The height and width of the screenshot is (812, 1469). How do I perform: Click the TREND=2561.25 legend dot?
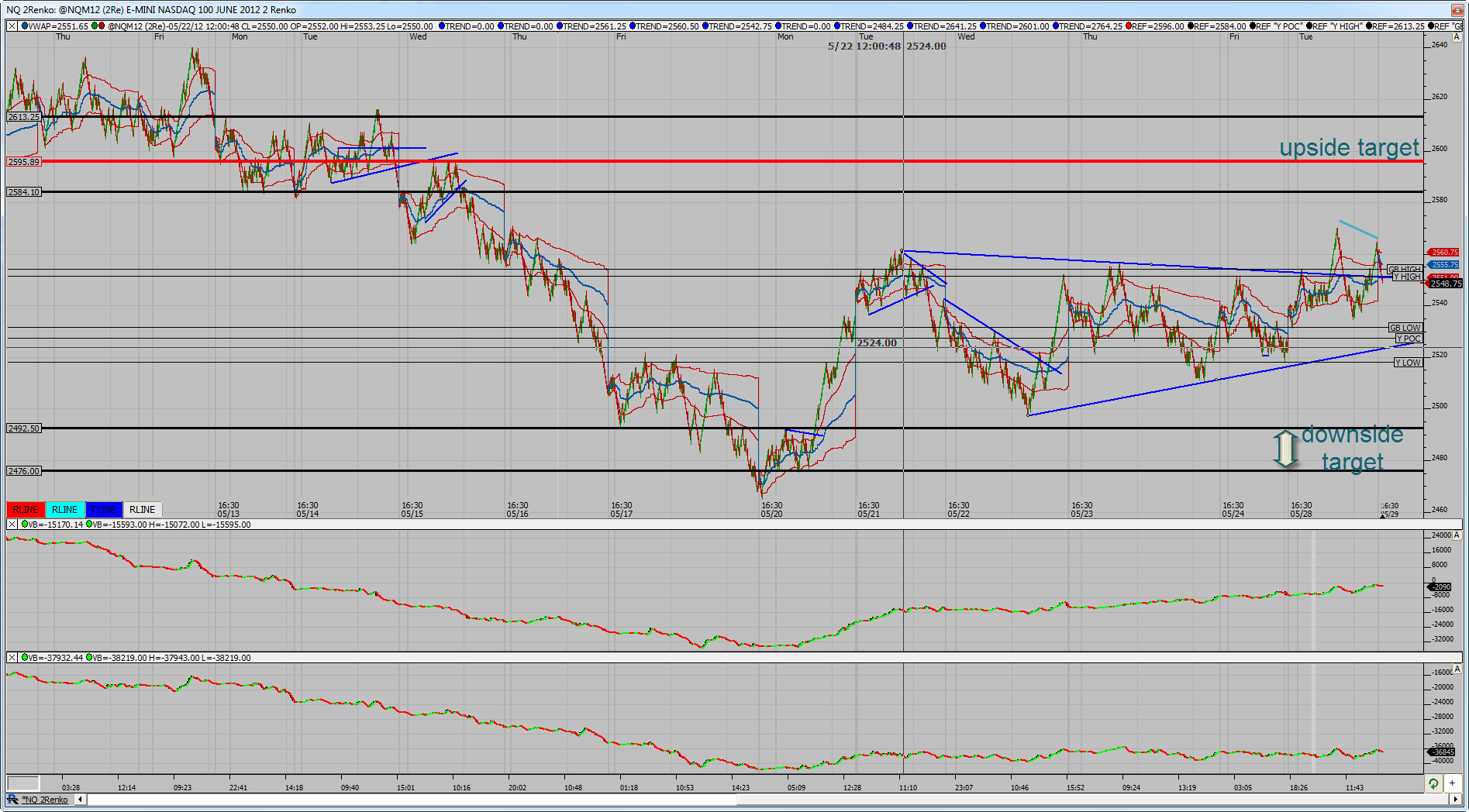[560, 26]
